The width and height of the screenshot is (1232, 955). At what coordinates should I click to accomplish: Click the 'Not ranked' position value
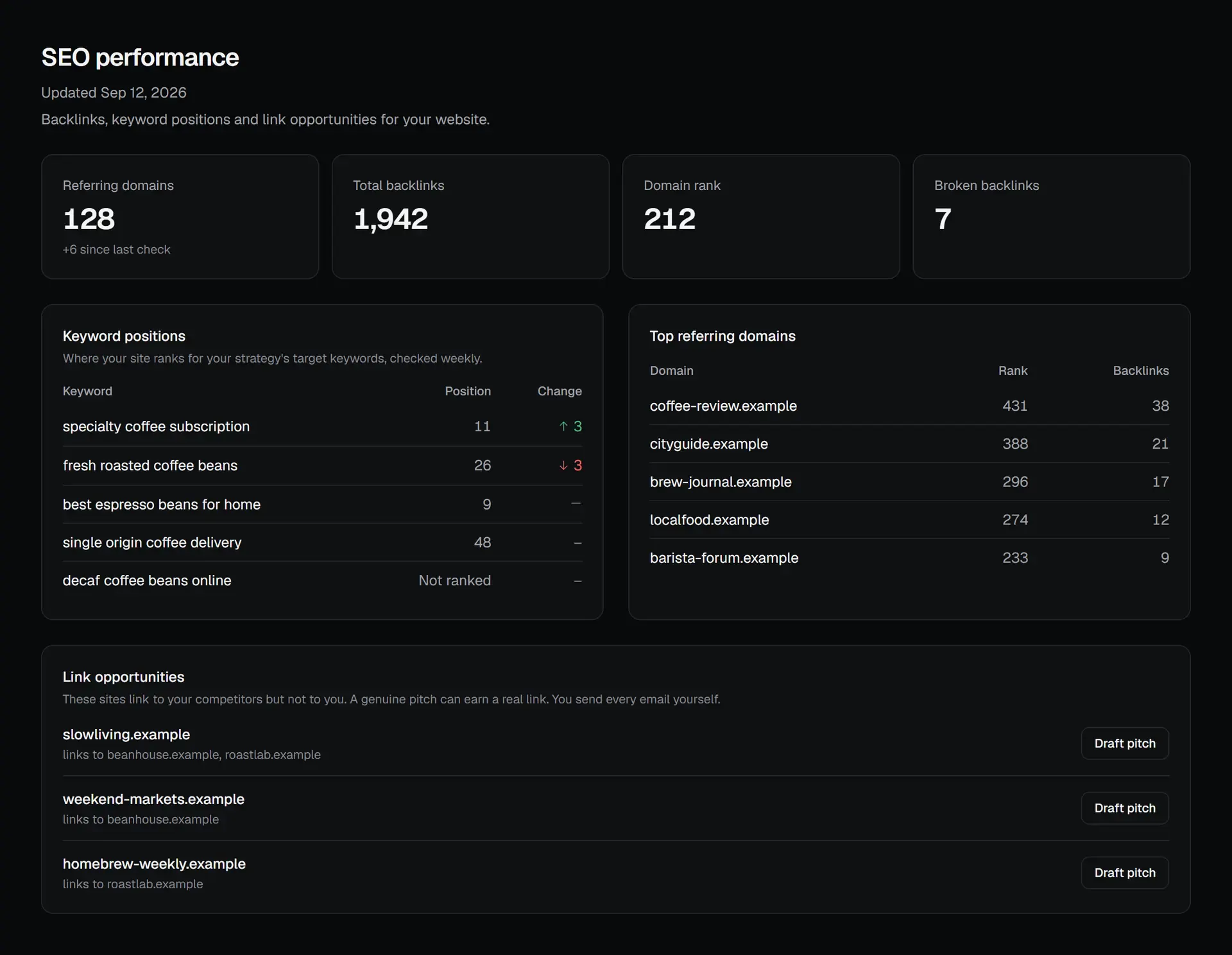[454, 580]
